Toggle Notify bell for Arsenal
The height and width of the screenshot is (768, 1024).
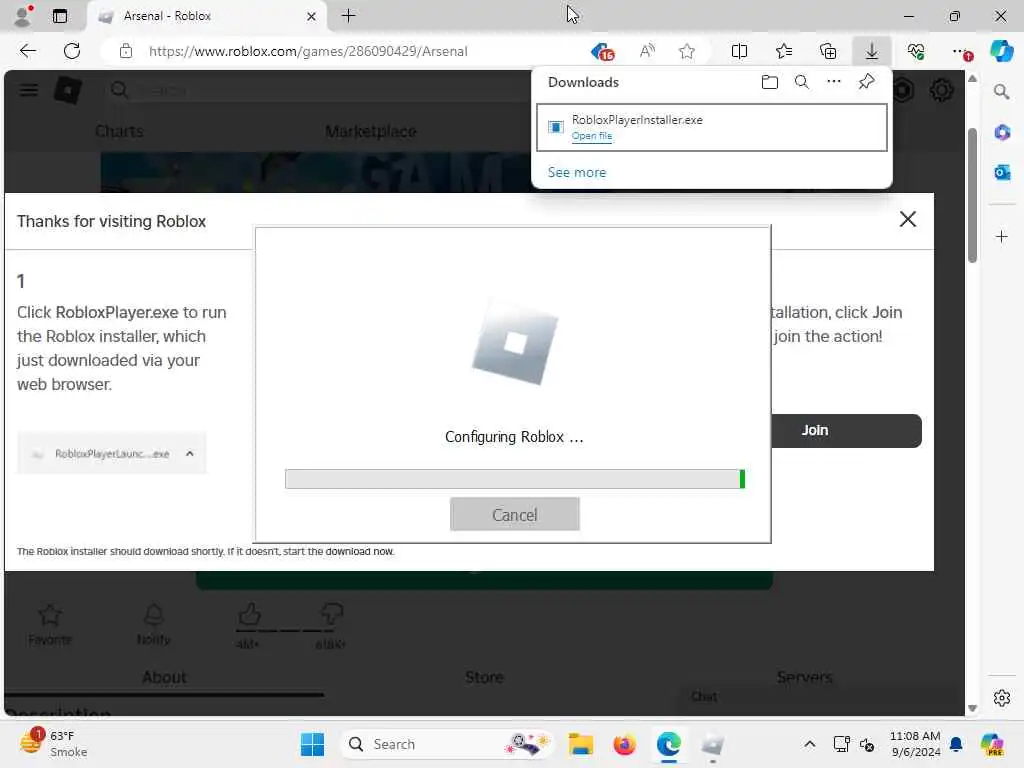[154, 624]
